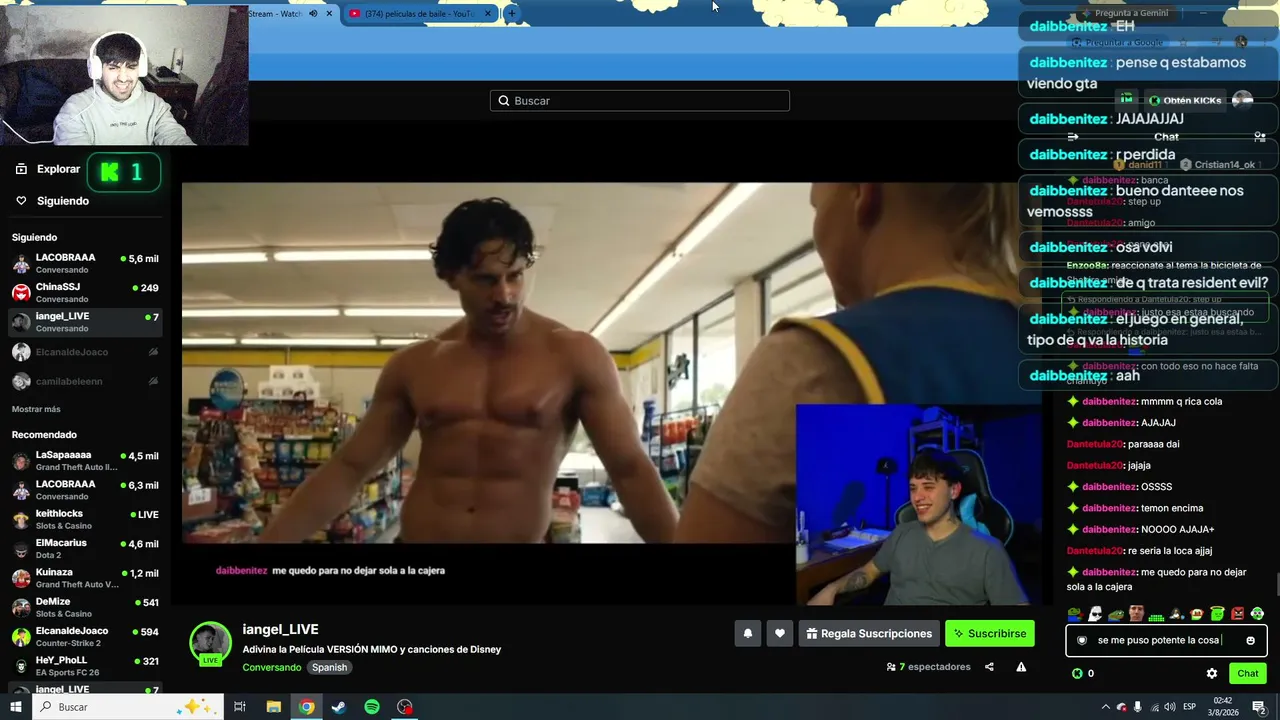This screenshot has width=1280, height=720.
Task: Select offline channel ElcanaldeJoaco under Siguiendo
Action: [85, 352]
